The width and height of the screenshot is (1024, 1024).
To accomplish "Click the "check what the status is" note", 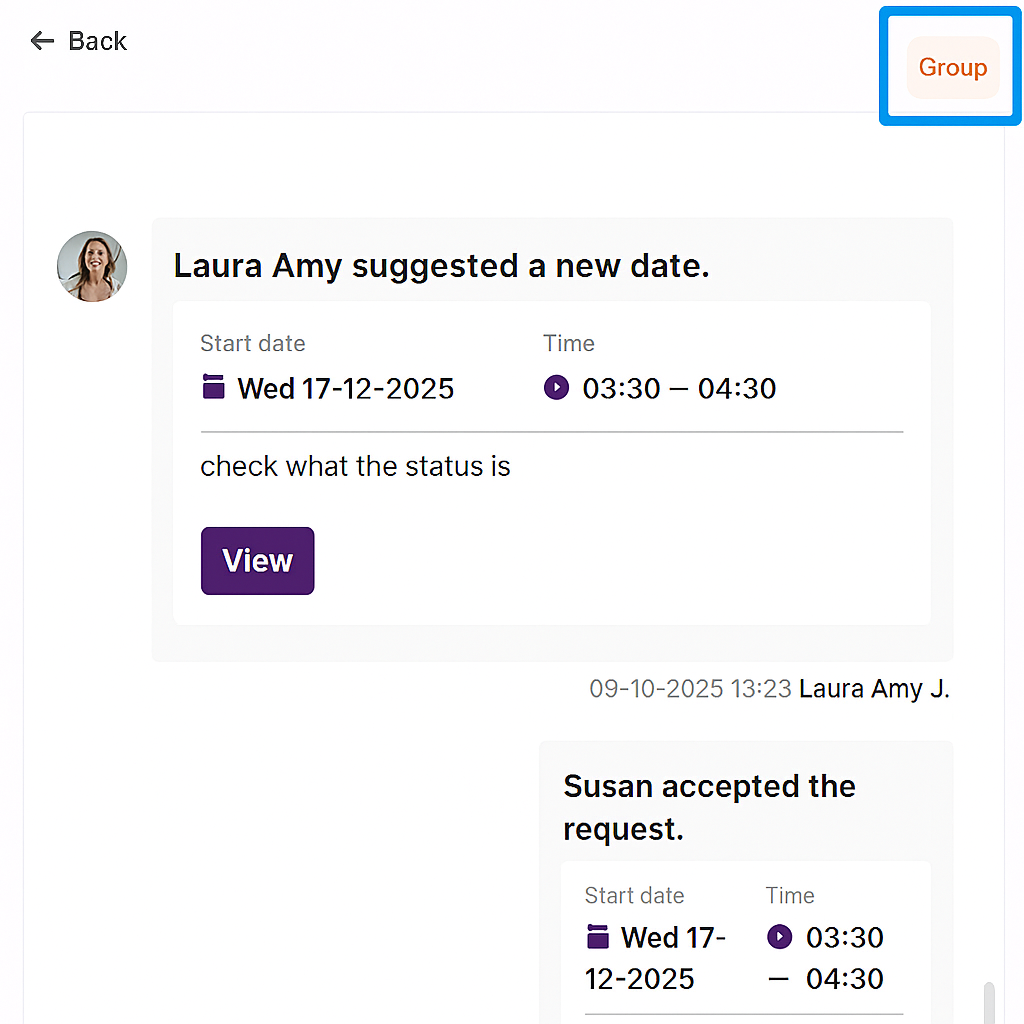I will [355, 466].
